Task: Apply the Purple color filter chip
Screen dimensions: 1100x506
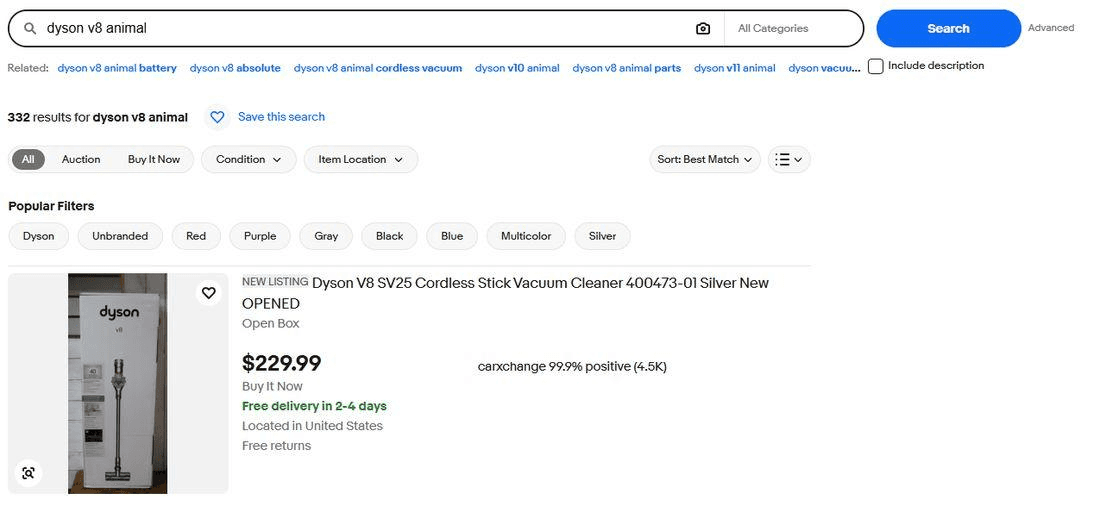Action: [260, 237]
